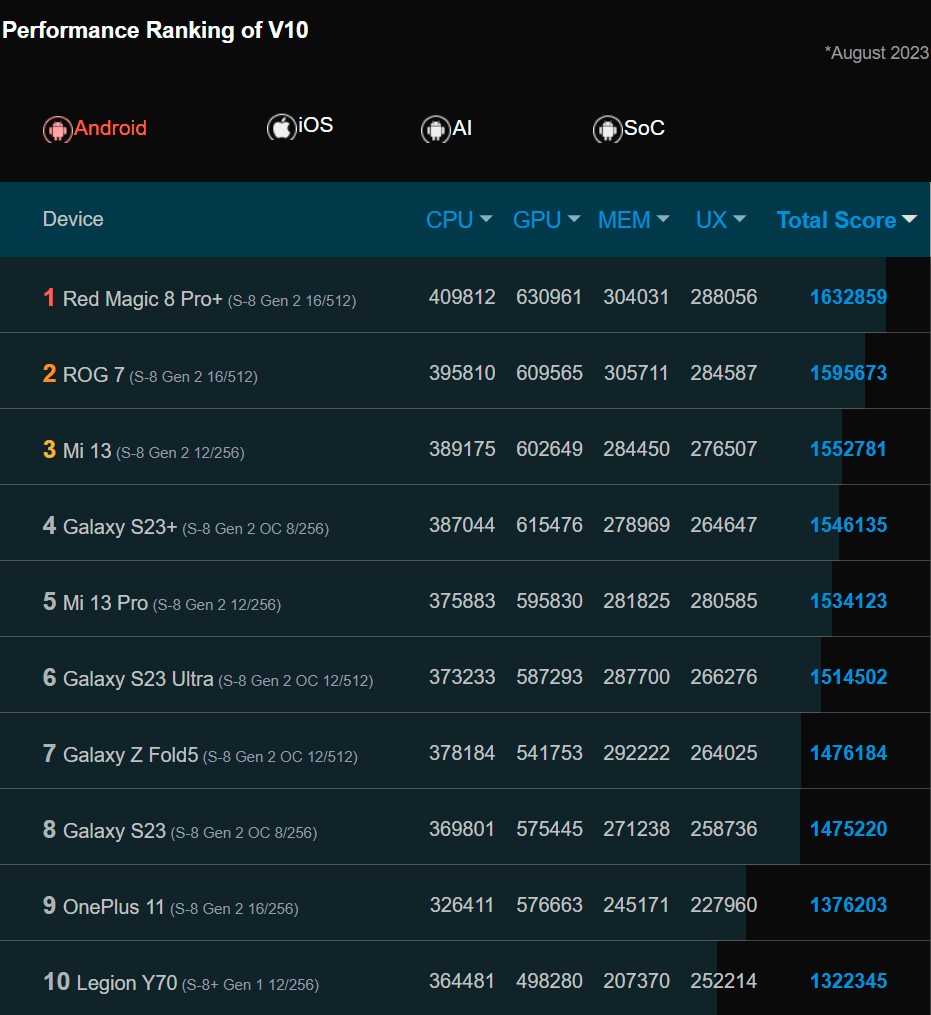Click the robot icon beside AI
Image resolution: width=931 pixels, height=1015 pixels.
[x=435, y=129]
